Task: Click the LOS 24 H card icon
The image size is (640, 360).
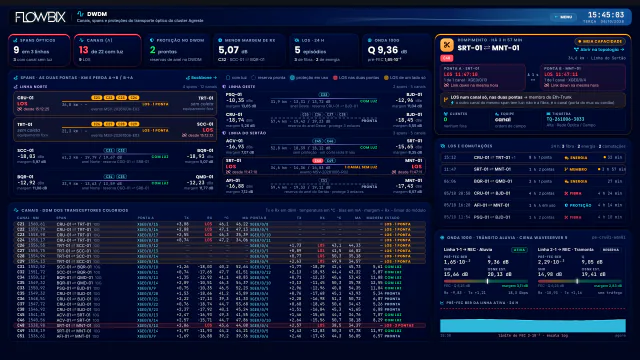Action: 297,40
